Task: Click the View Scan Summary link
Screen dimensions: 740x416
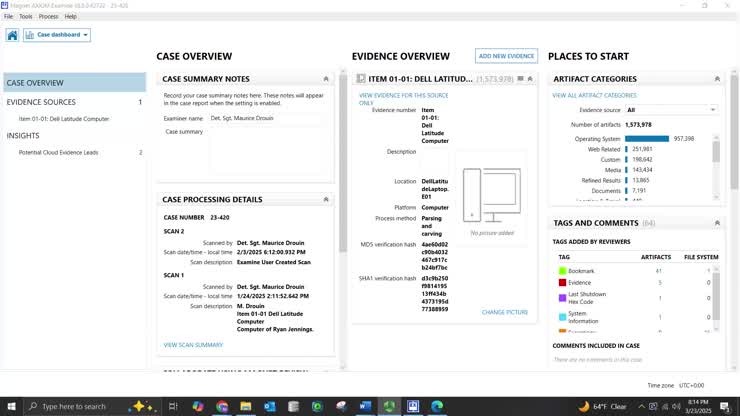Action: point(193,345)
